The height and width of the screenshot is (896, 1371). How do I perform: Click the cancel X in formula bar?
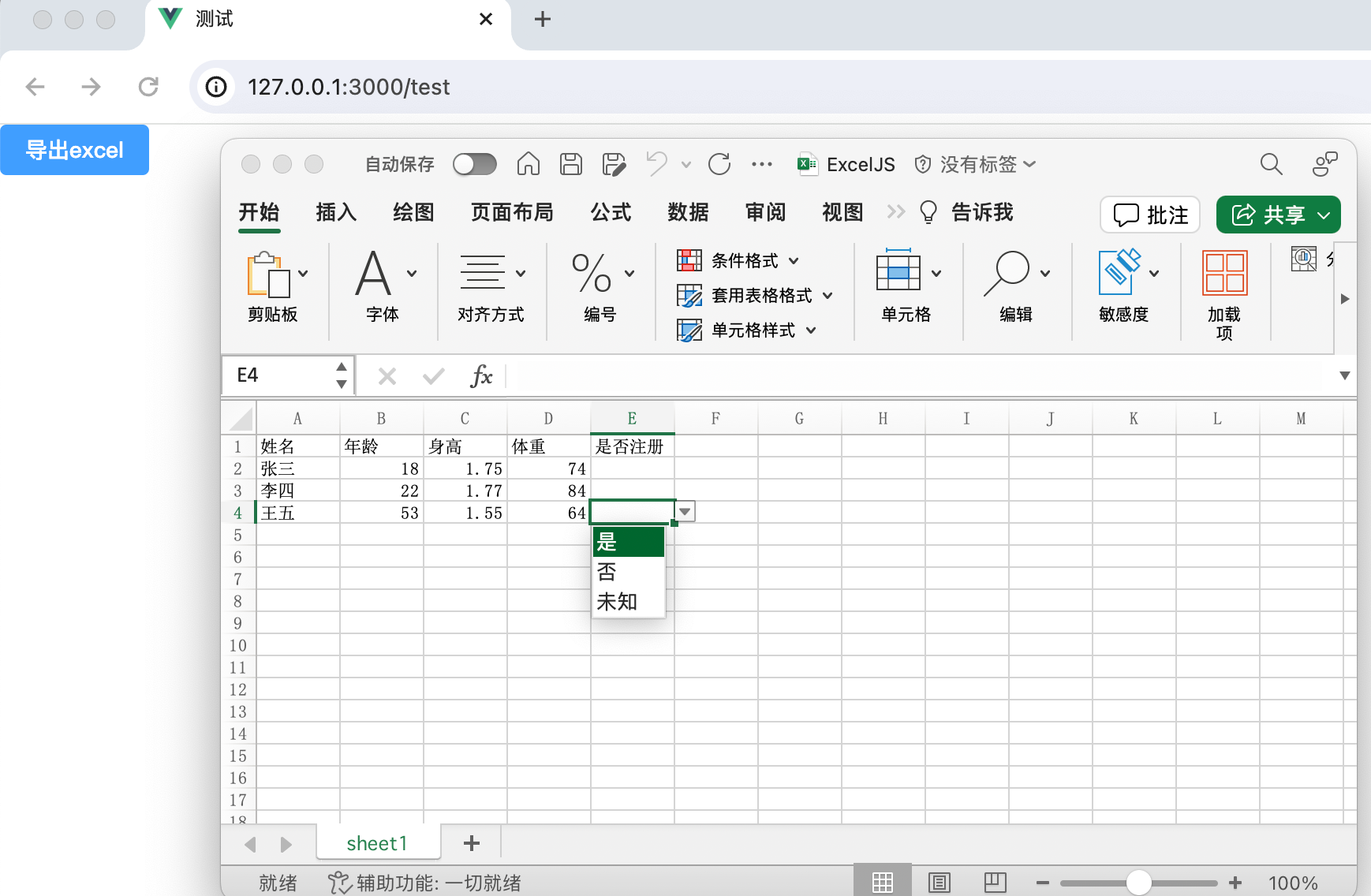(387, 376)
